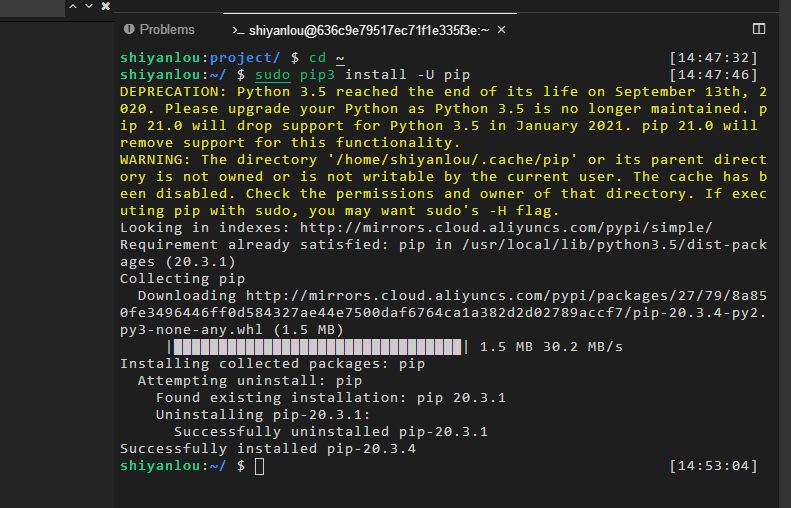Click the underlined sudo command

click(x=272, y=75)
